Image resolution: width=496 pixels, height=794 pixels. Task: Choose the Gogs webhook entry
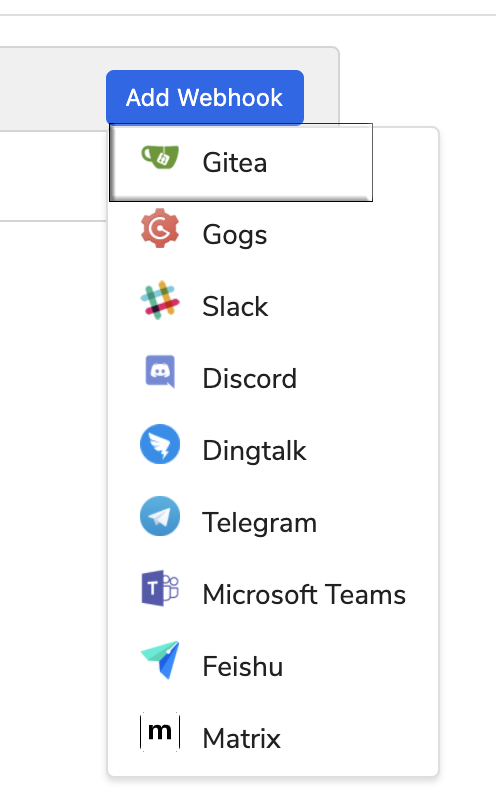coord(273,234)
